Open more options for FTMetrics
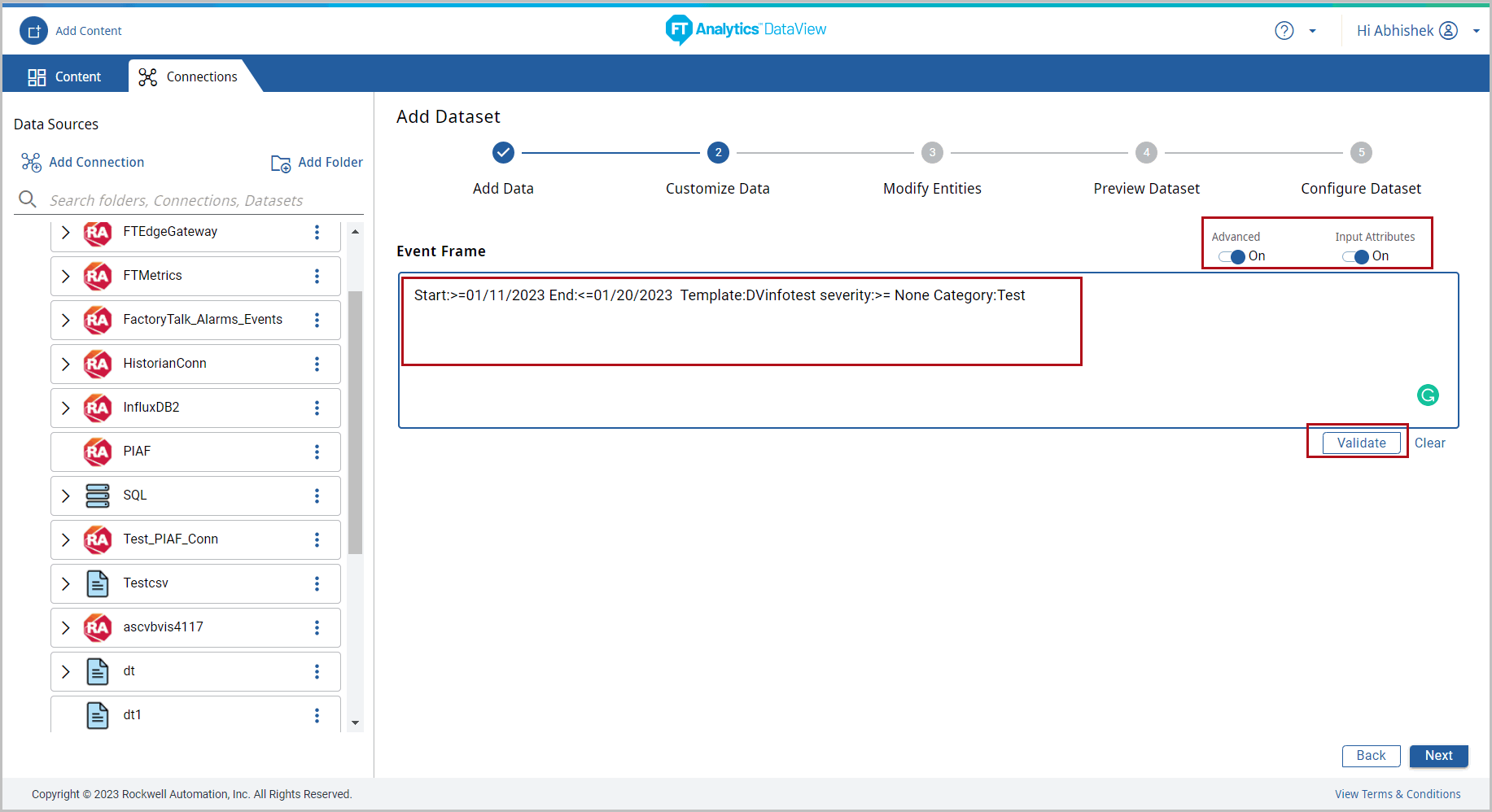1492x812 pixels. (317, 277)
